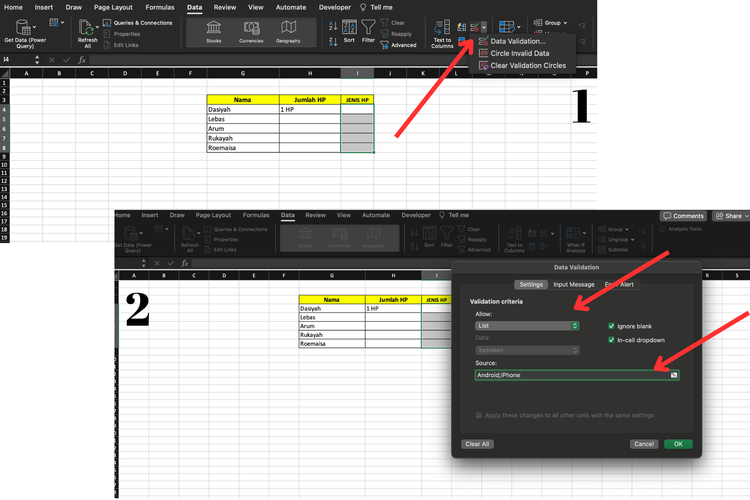Expand Share dropdown in lower window

746,216
